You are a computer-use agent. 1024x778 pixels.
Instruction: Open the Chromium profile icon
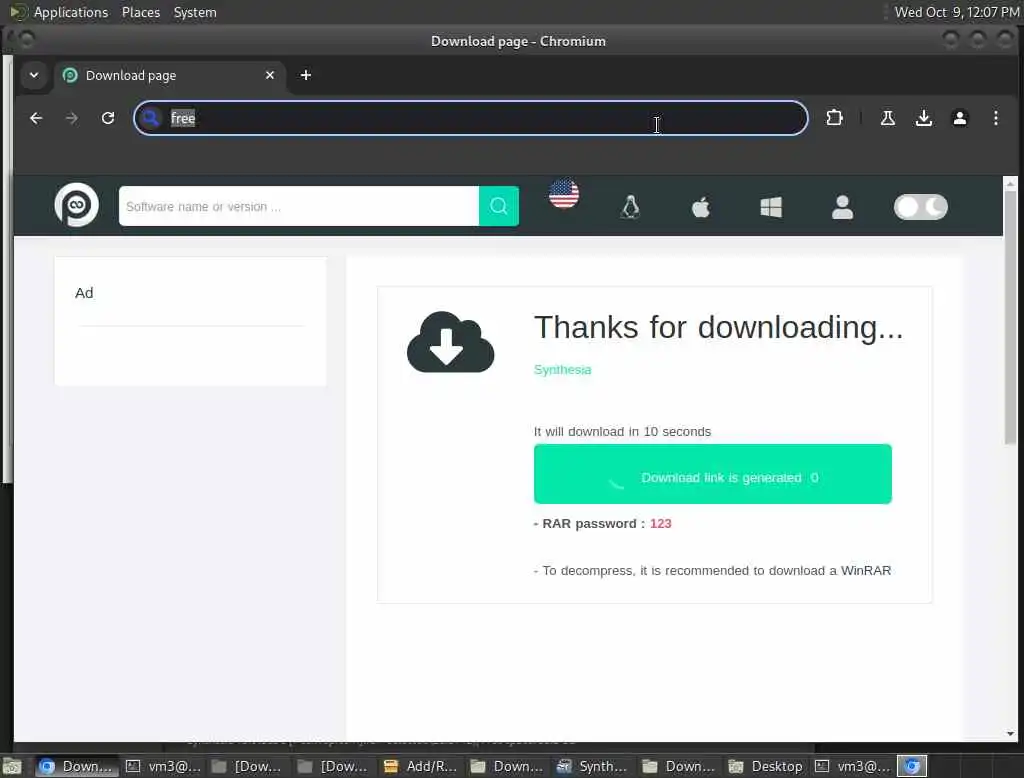(959, 118)
